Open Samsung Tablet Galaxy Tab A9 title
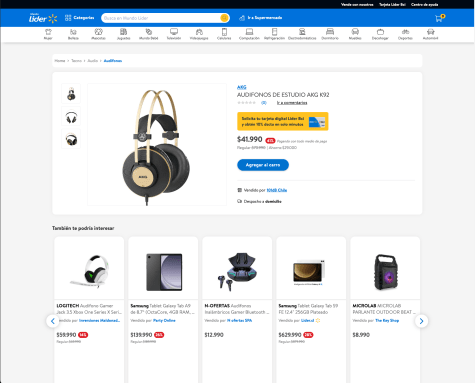This screenshot has width=475, height=383. [x=163, y=309]
